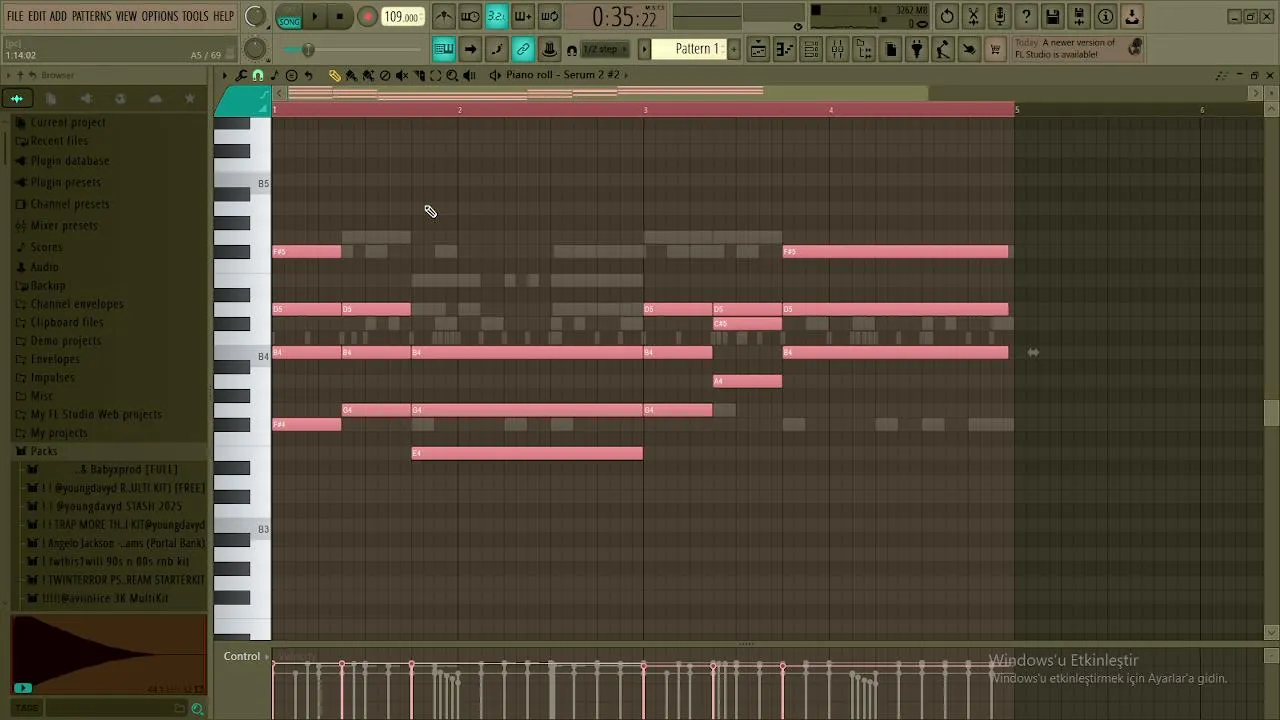Toggle the metronome button
The width and height of the screenshot is (1280, 720).
click(444, 17)
